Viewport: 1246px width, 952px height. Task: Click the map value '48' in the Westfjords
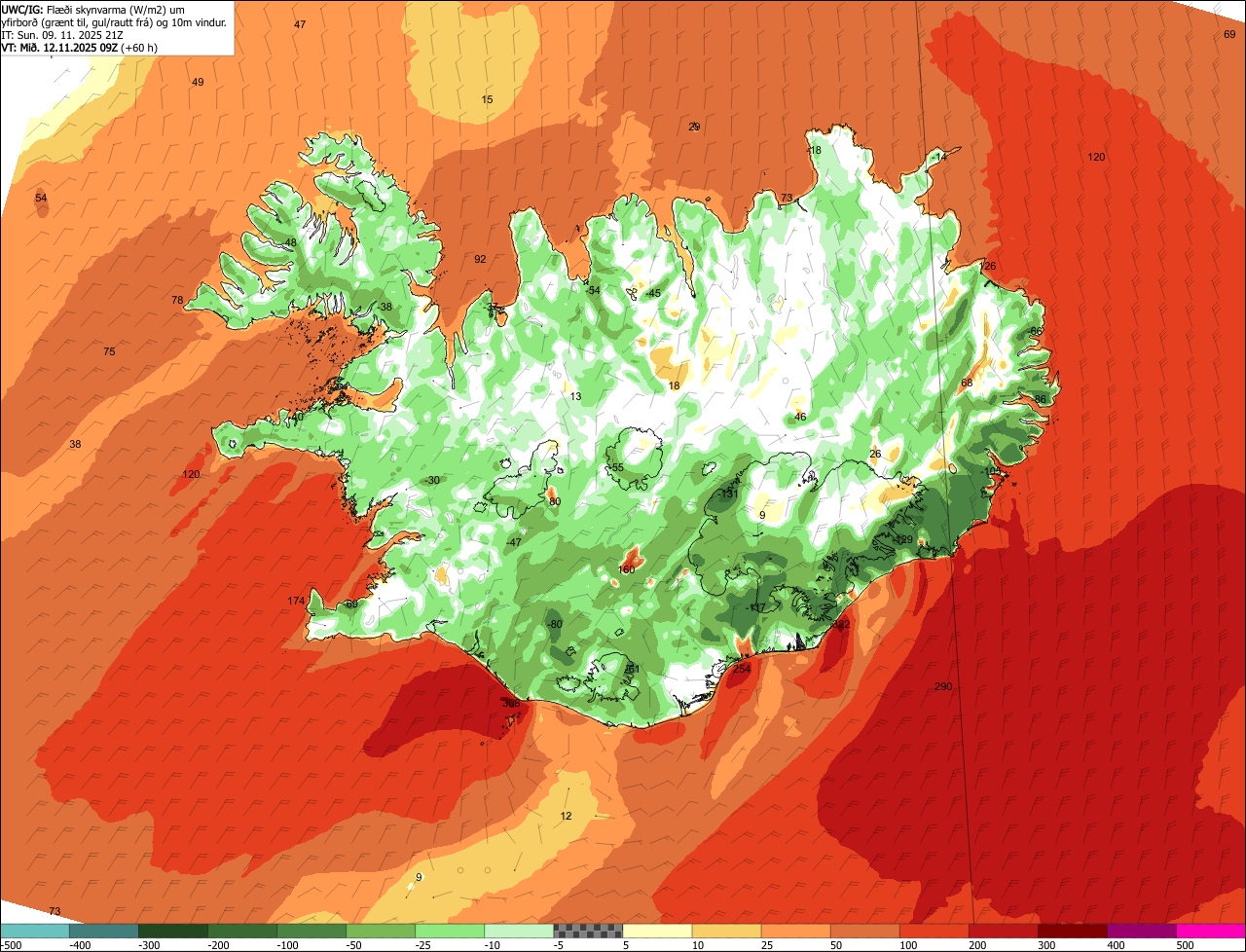pyautogui.click(x=290, y=242)
